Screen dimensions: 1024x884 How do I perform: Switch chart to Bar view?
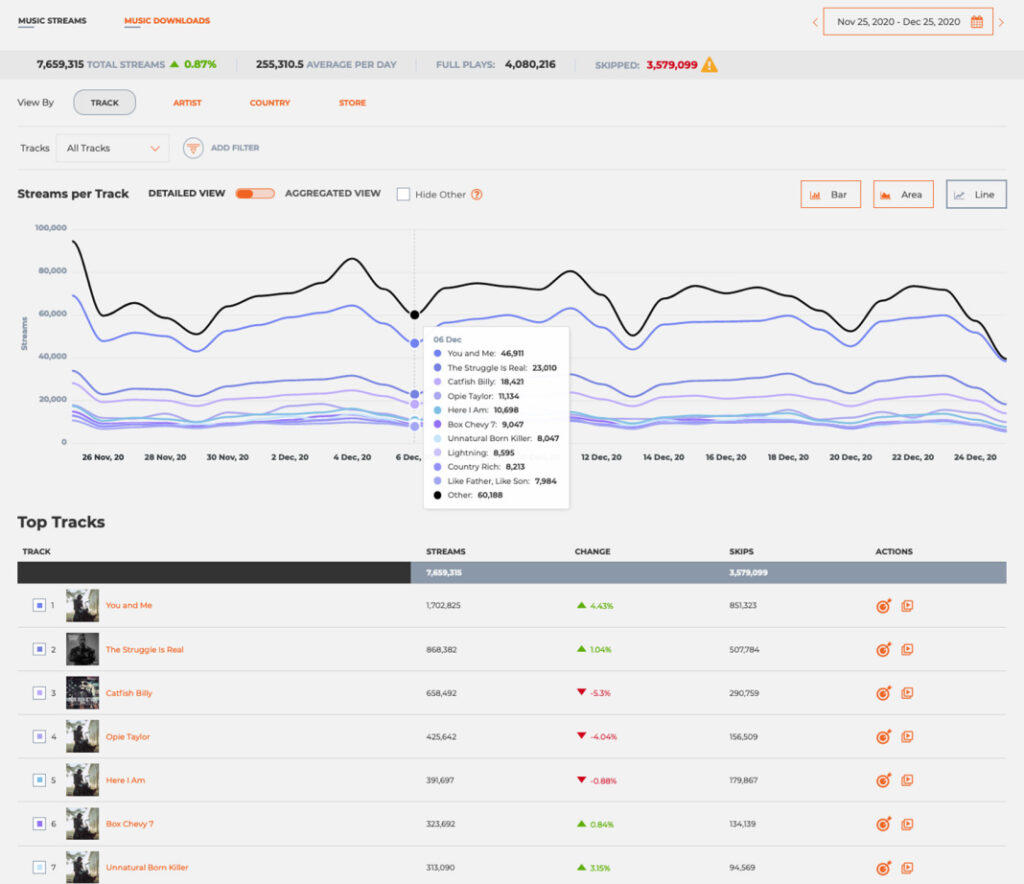tap(830, 194)
